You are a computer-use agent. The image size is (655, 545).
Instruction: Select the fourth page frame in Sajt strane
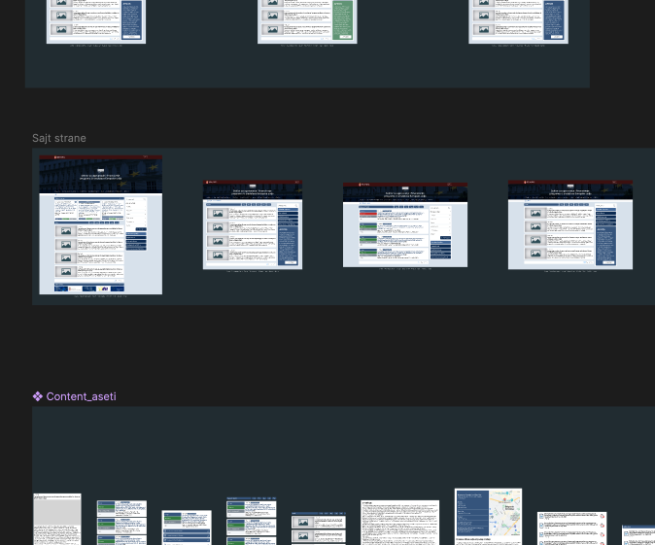tap(570, 225)
